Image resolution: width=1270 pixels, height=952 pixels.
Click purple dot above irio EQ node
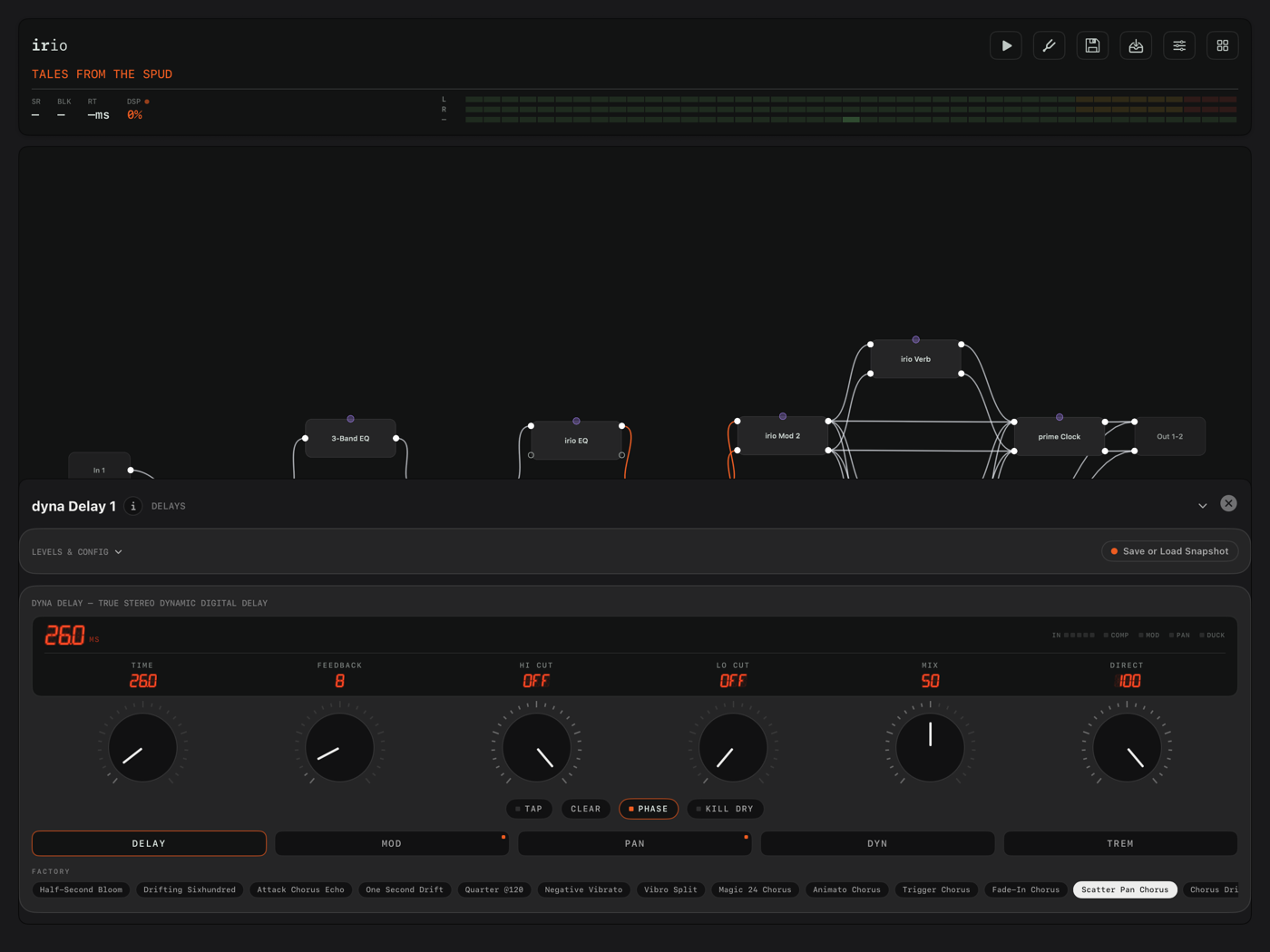point(576,421)
